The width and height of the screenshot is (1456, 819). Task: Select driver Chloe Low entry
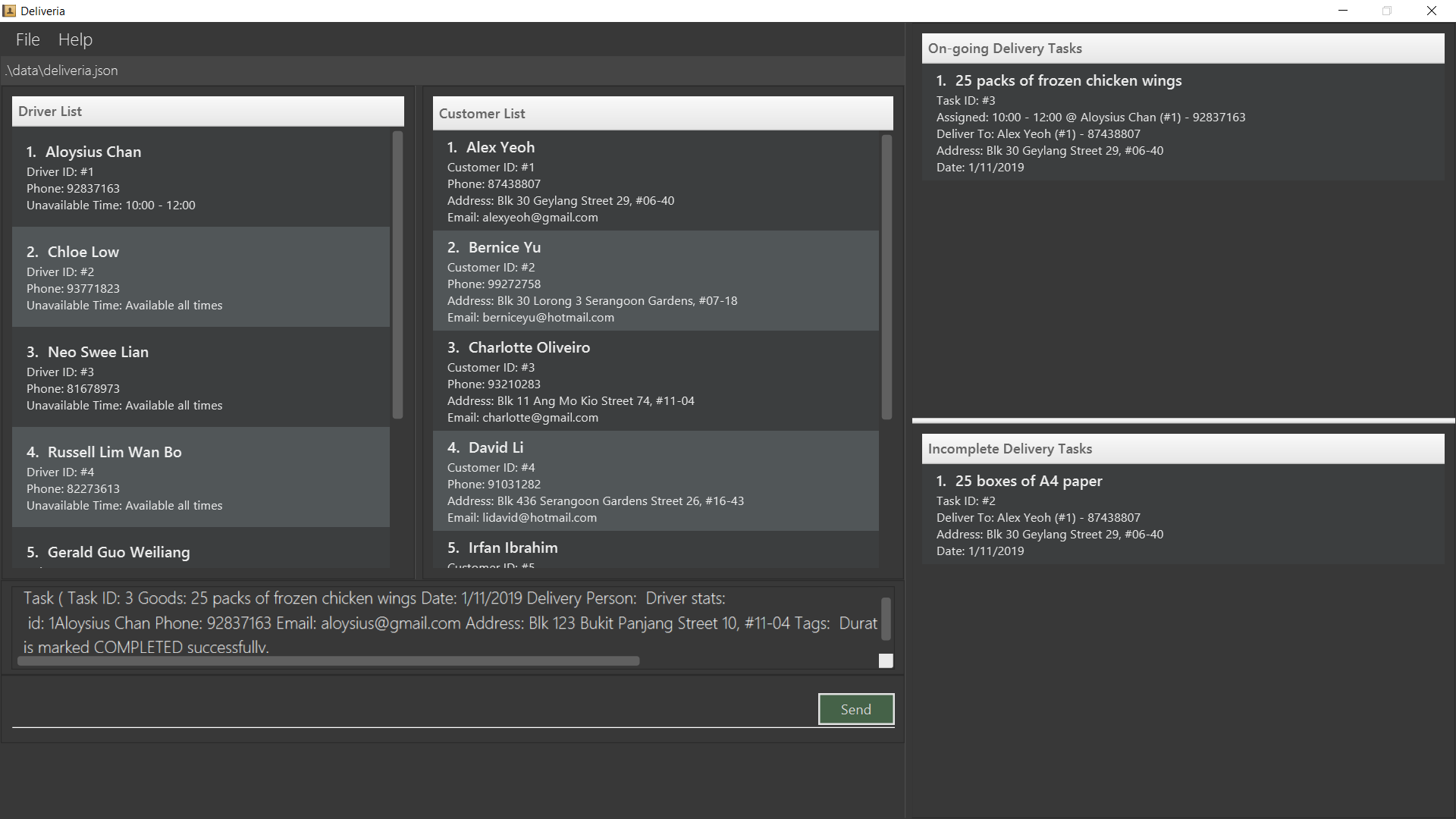pyautogui.click(x=200, y=278)
